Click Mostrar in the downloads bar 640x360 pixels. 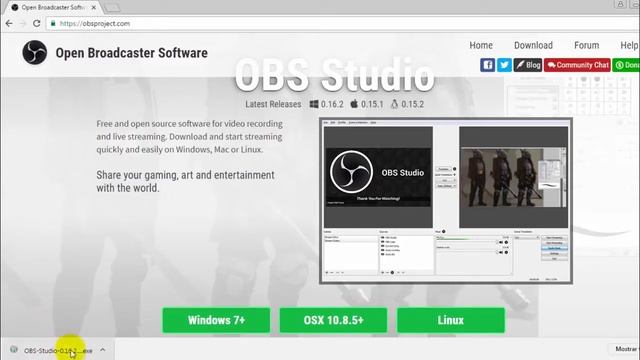click(627, 349)
